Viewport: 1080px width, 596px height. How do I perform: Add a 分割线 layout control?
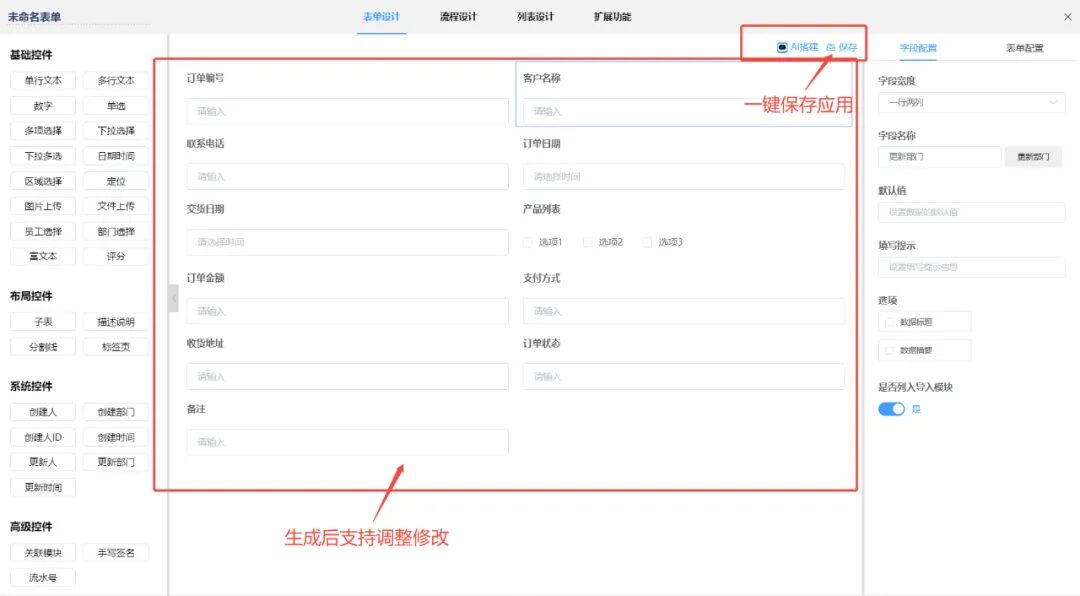[43, 347]
